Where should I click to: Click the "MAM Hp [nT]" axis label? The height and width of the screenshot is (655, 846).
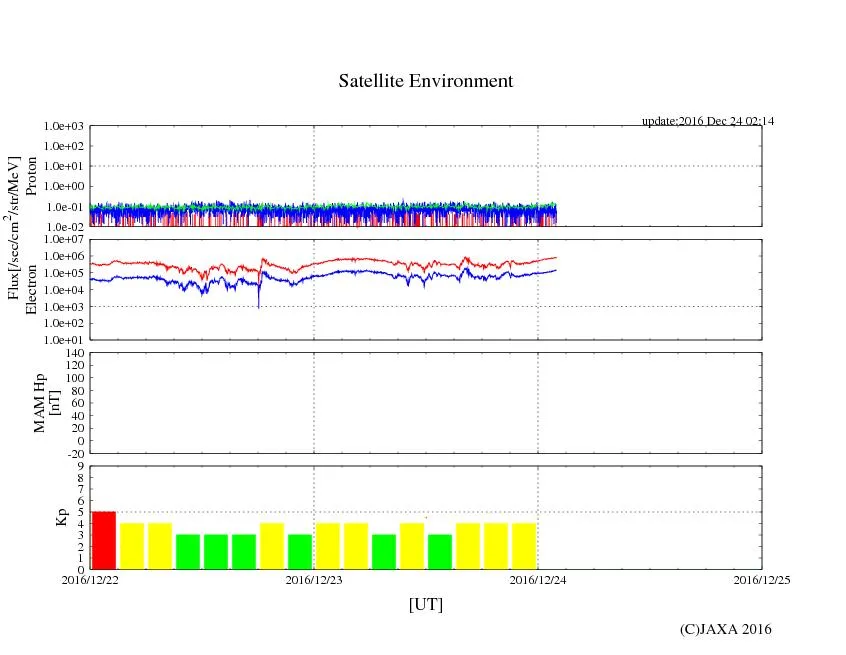point(46,403)
